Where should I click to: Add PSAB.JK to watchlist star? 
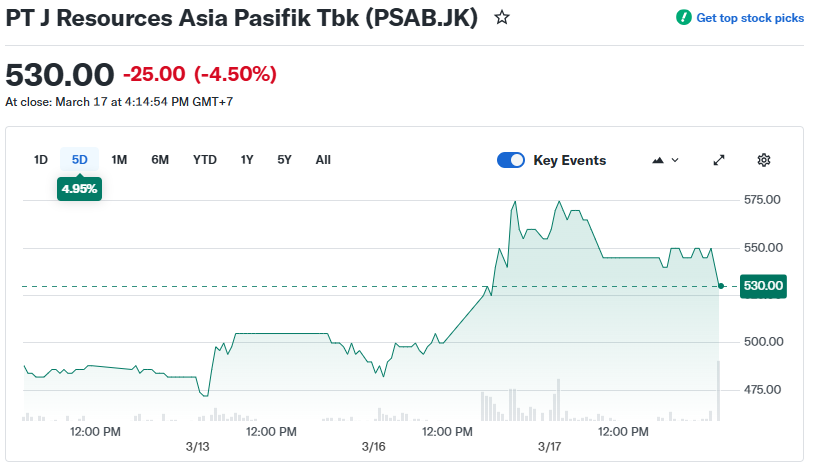coord(502,18)
